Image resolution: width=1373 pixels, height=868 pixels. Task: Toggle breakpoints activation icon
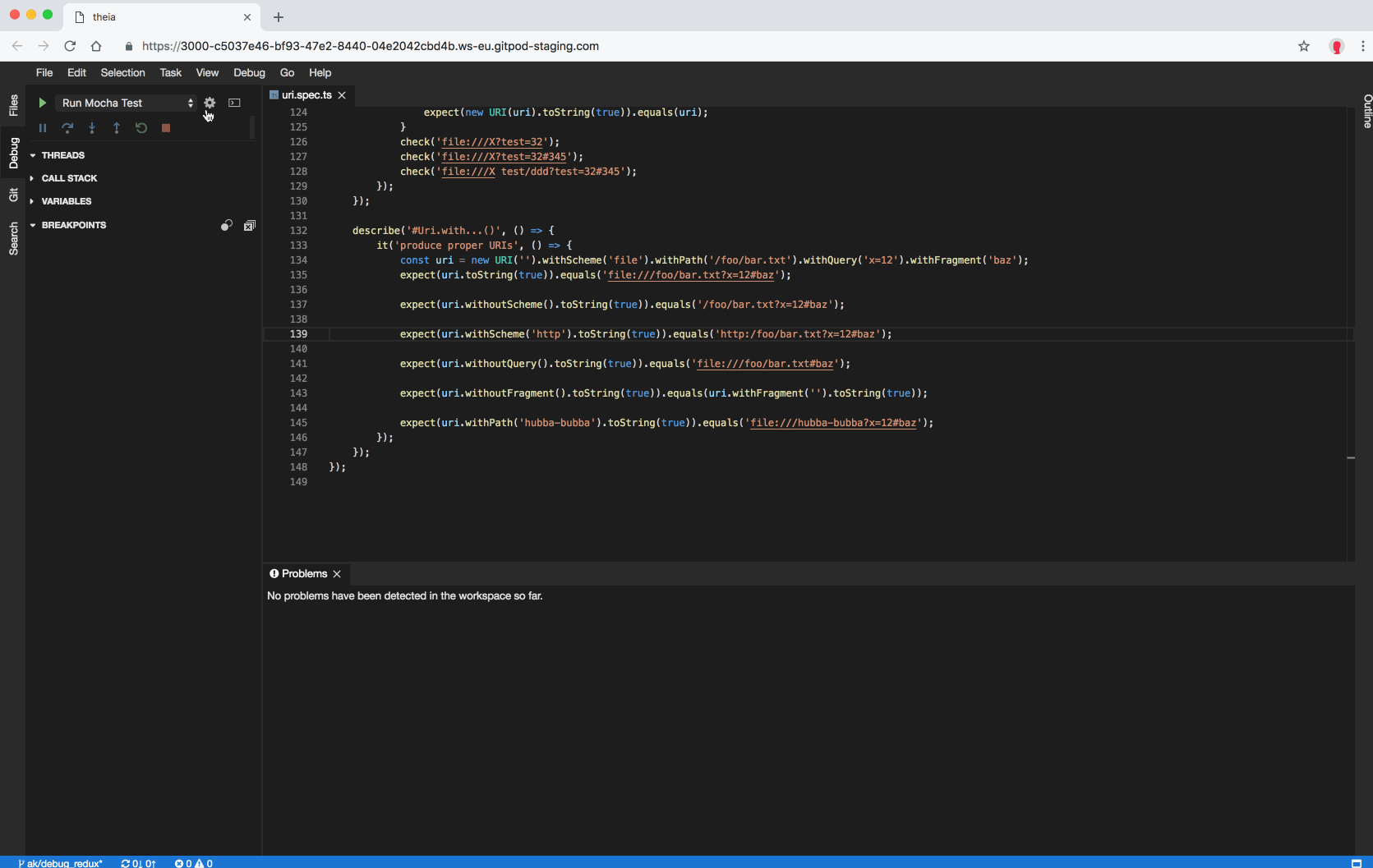pos(227,225)
